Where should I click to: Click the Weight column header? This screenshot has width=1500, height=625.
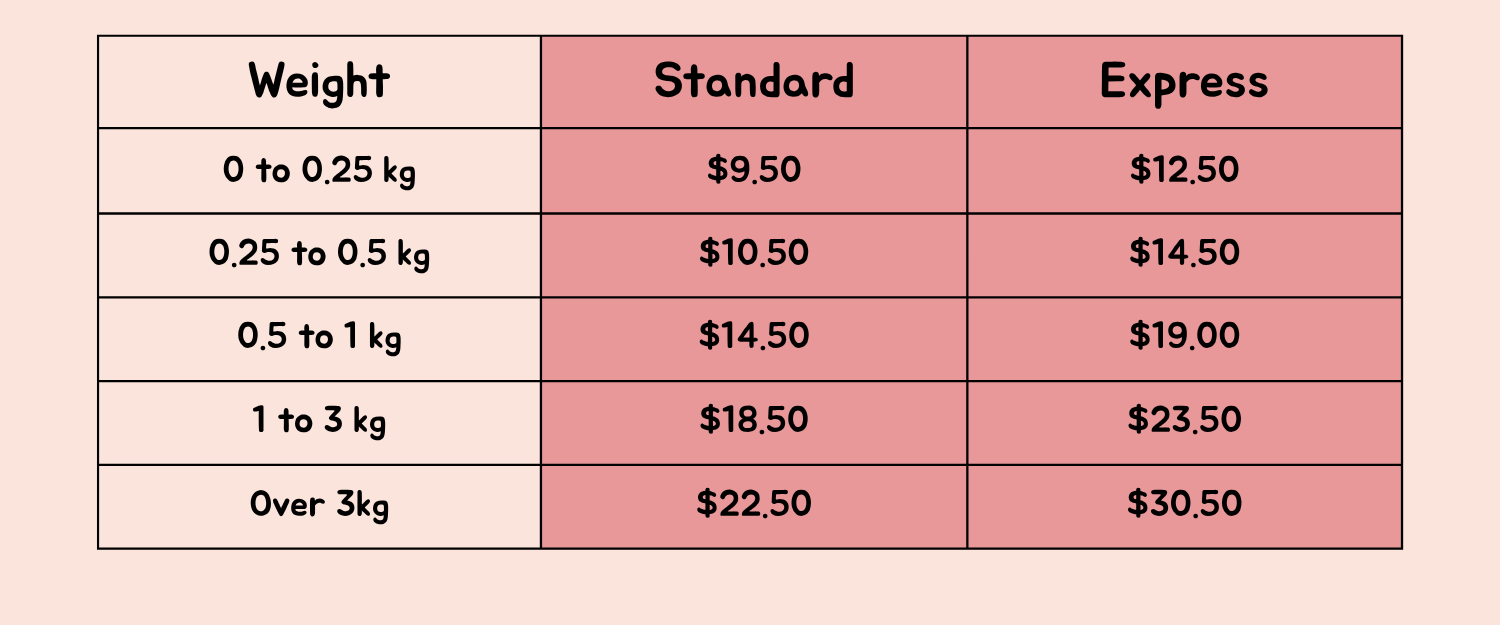click(319, 82)
